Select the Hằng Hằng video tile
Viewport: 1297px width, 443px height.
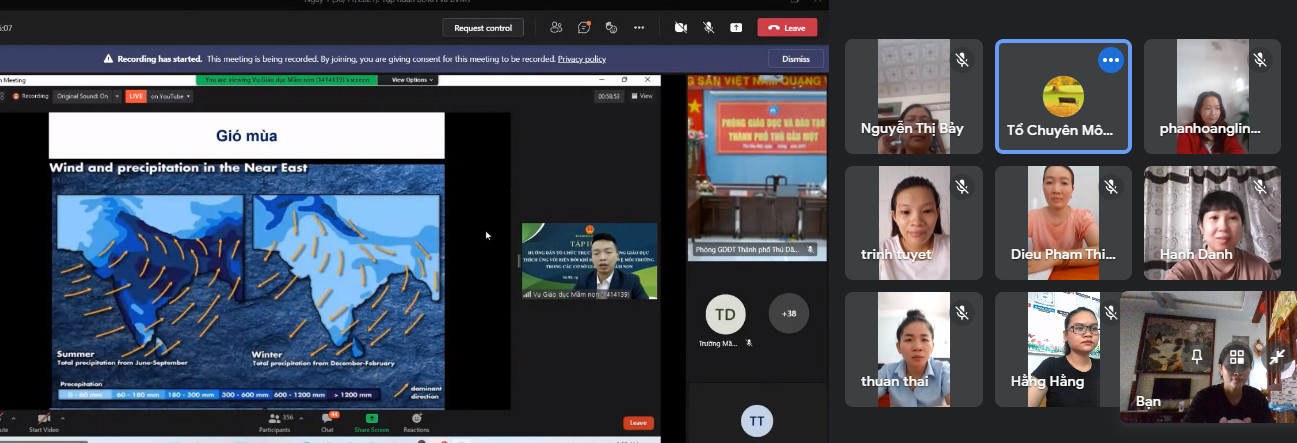point(1063,349)
